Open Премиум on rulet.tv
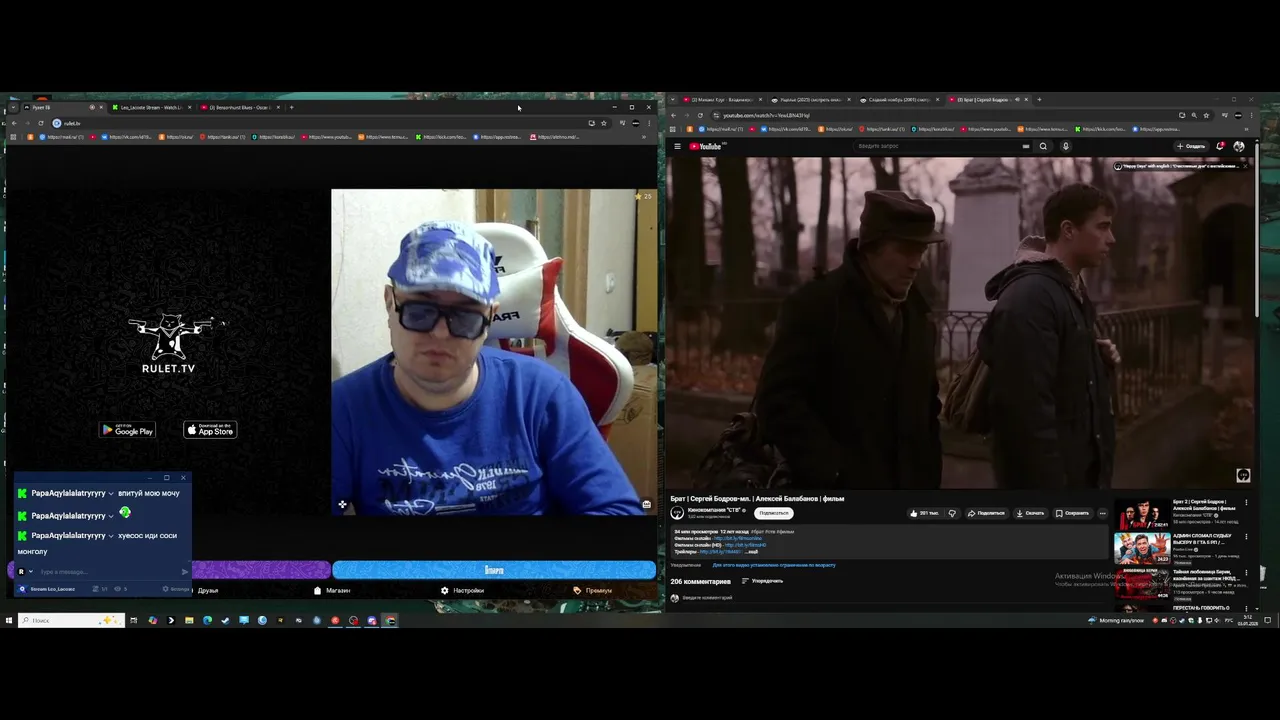Viewport: 1280px width, 720px height. click(593, 591)
